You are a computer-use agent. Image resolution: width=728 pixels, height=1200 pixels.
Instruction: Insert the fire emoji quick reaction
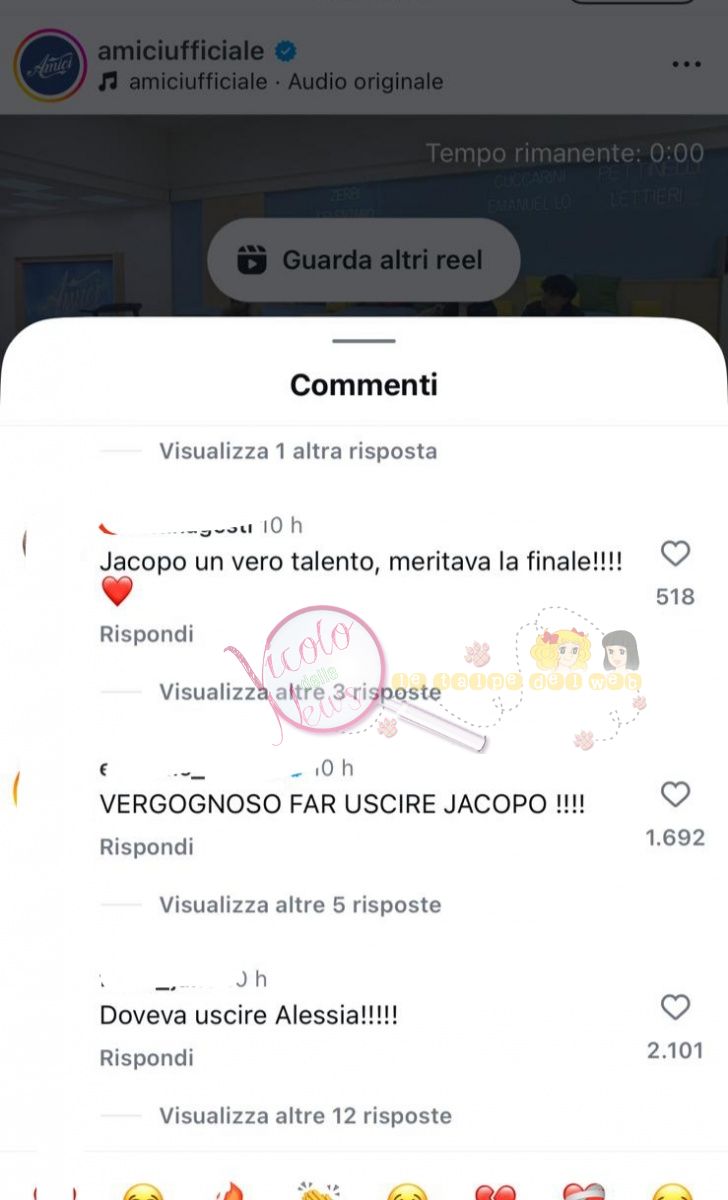[230, 1190]
